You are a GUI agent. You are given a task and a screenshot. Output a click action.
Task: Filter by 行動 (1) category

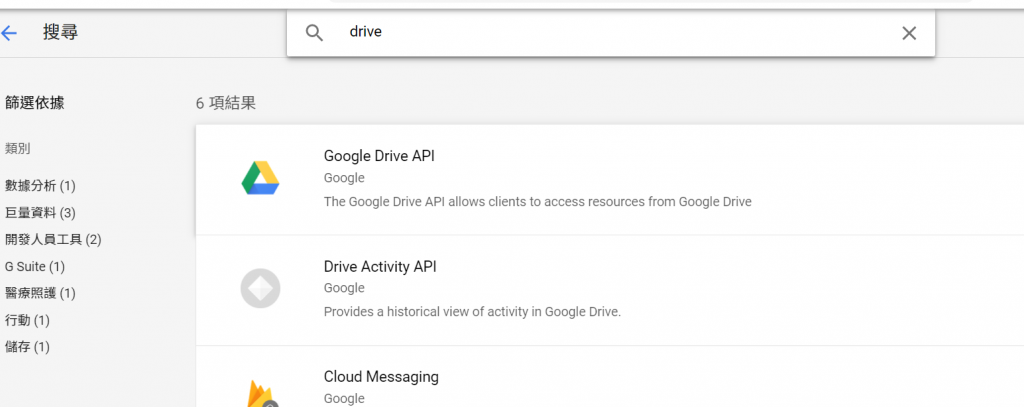pyautogui.click(x=27, y=320)
